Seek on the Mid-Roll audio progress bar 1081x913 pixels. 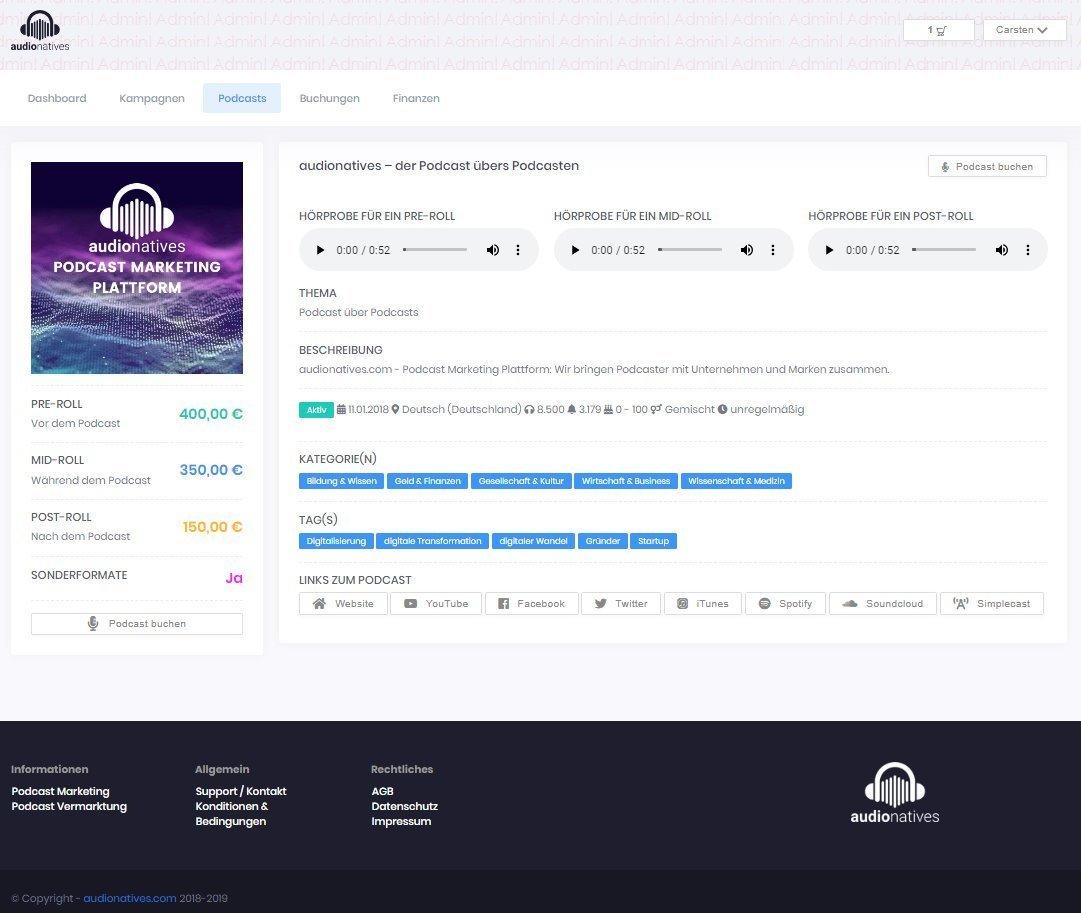point(690,250)
